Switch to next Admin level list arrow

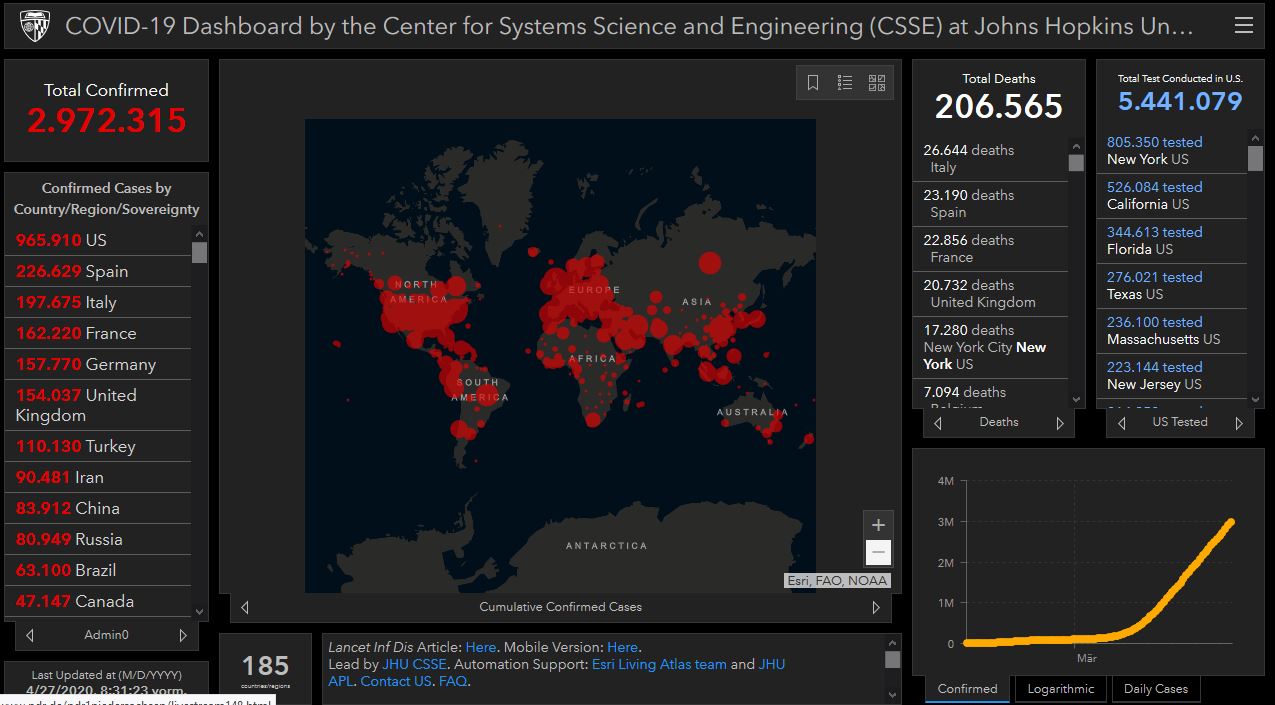click(x=183, y=635)
